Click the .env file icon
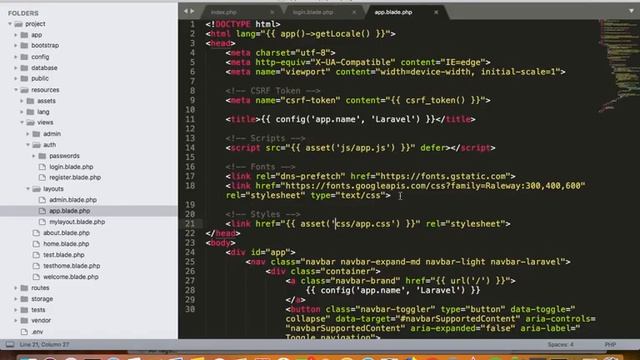The height and width of the screenshot is (360, 640). [24, 332]
